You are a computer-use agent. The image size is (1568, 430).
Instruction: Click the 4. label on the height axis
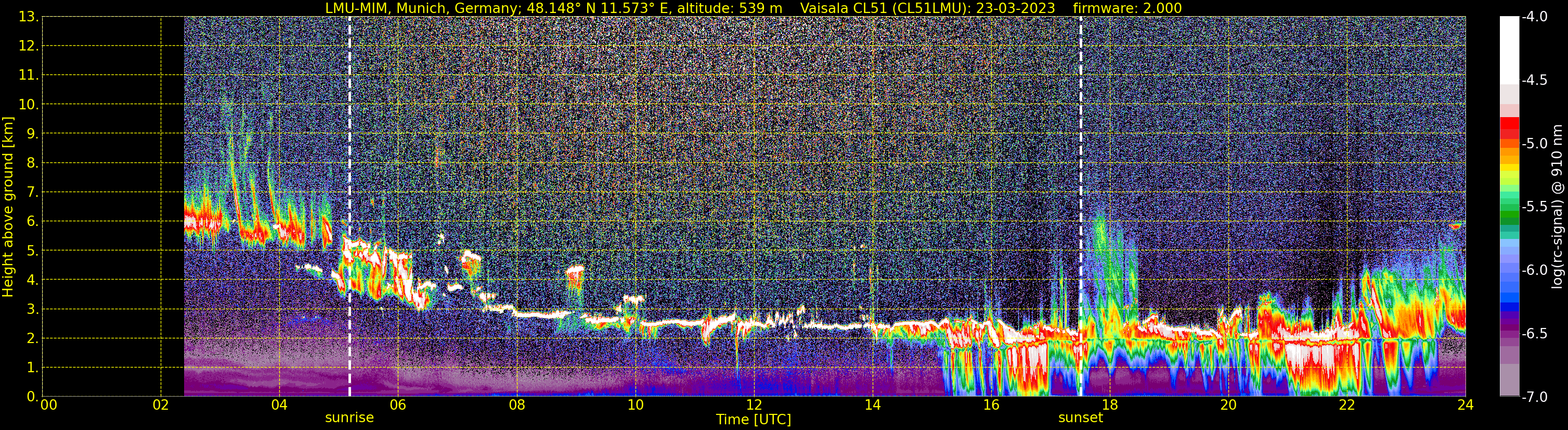(x=32, y=280)
